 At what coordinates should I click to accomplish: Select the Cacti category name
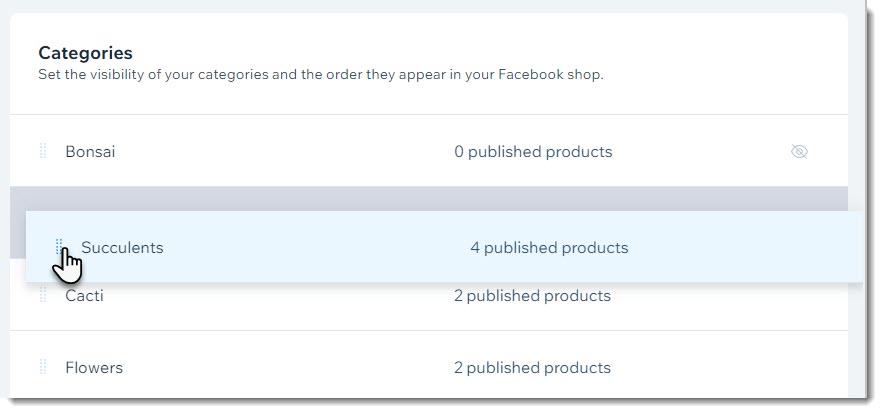click(84, 296)
